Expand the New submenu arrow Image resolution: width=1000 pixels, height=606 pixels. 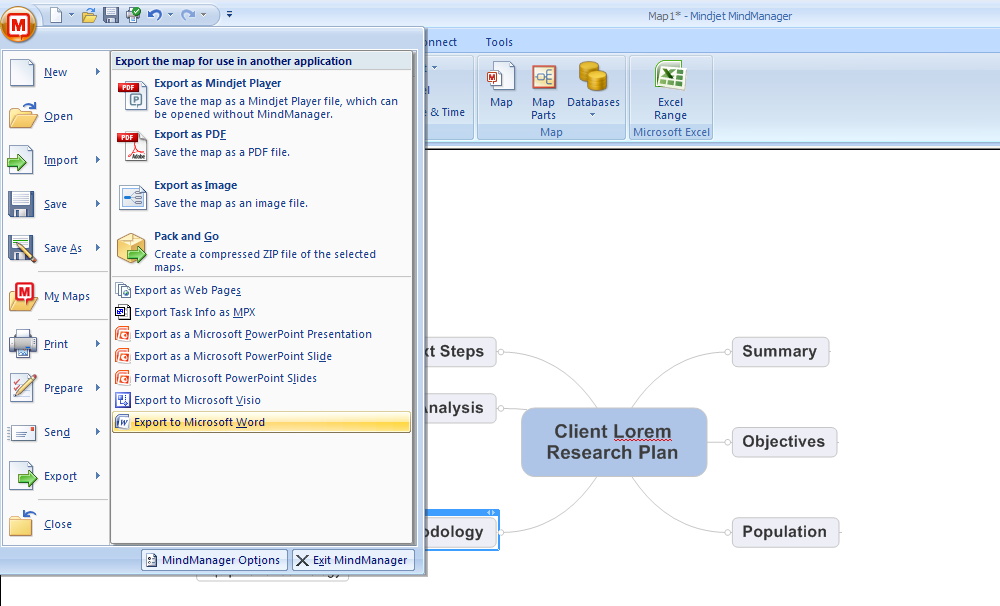[98, 71]
